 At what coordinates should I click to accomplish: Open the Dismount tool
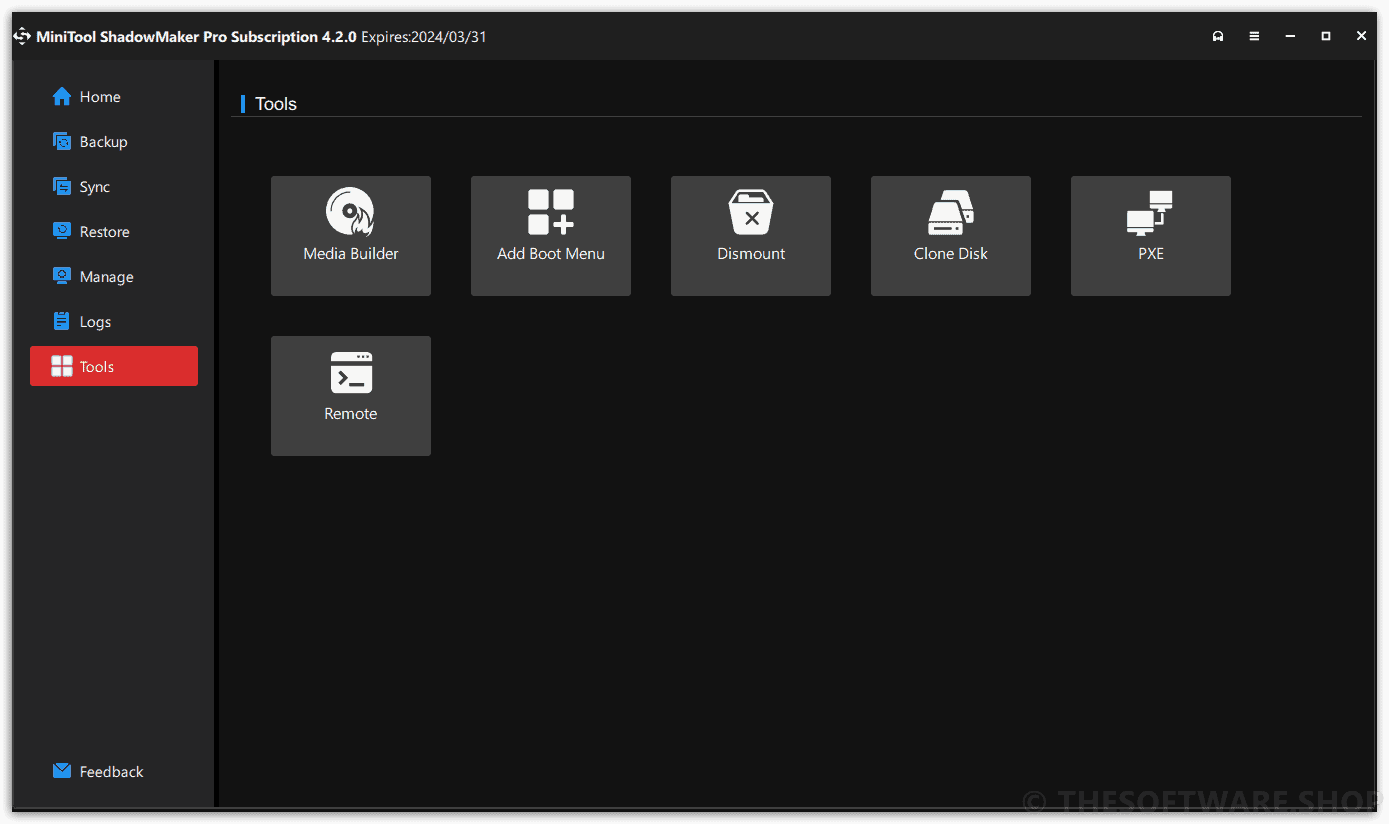tap(751, 236)
